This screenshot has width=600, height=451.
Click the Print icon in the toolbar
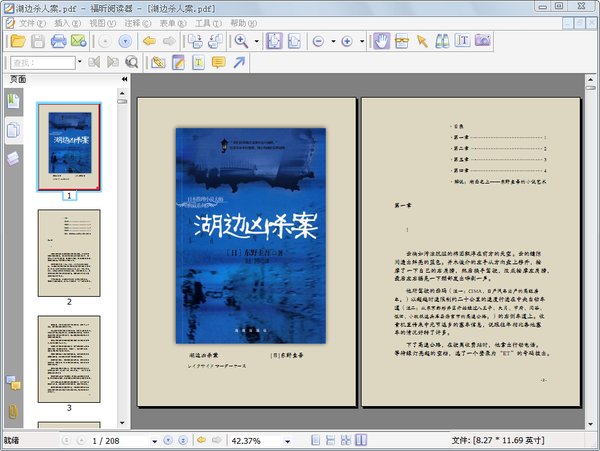click(x=58, y=41)
